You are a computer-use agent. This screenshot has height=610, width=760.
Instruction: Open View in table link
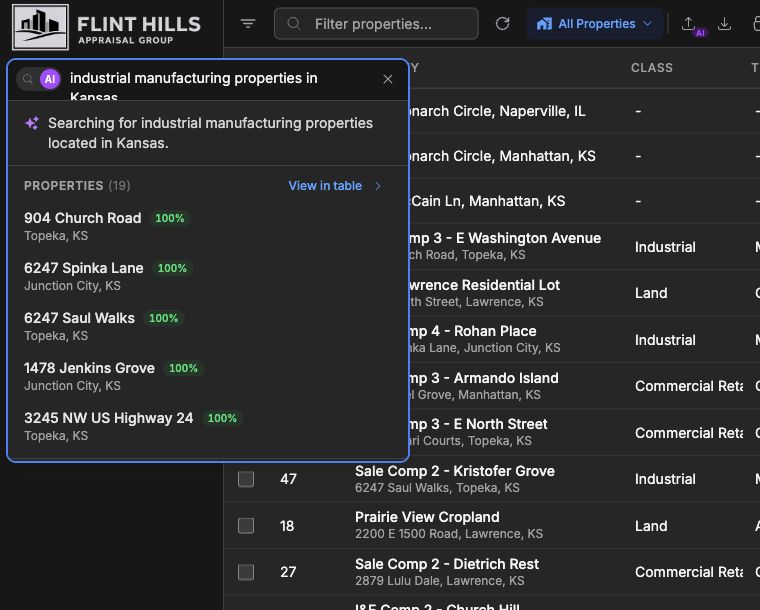pos(325,186)
